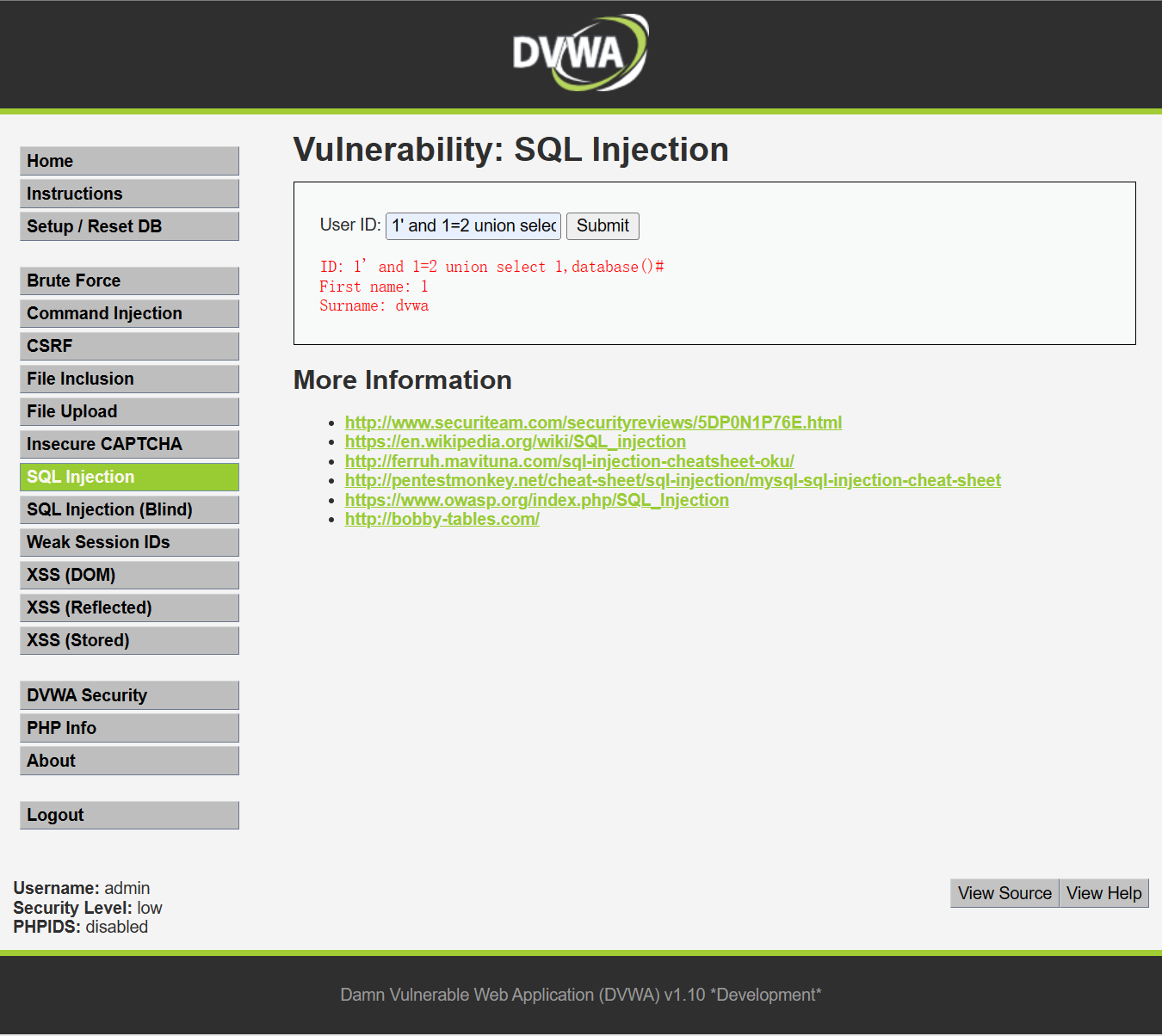
Task: Open the Home menu item
Action: (129, 161)
